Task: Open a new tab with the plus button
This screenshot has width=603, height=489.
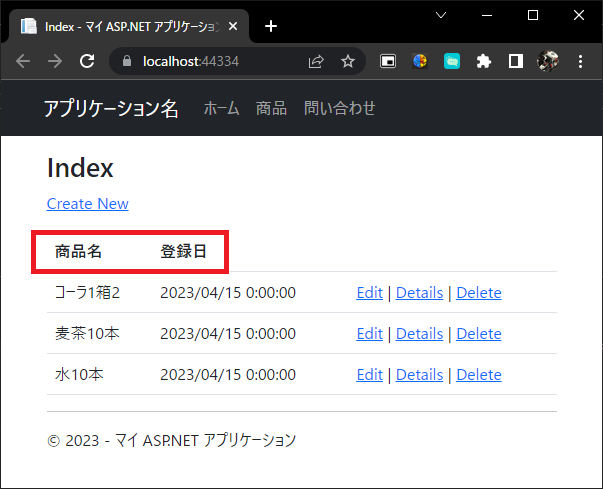Action: tap(271, 26)
